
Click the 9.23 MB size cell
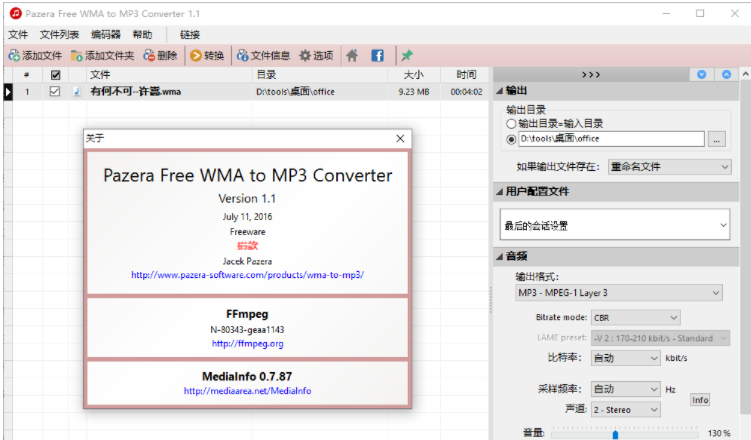pos(414,91)
